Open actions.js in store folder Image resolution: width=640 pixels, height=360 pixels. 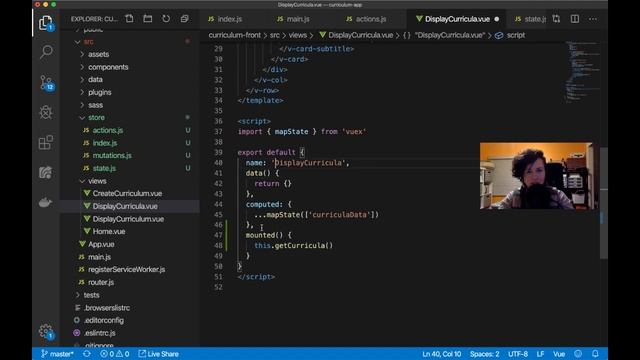click(108, 130)
